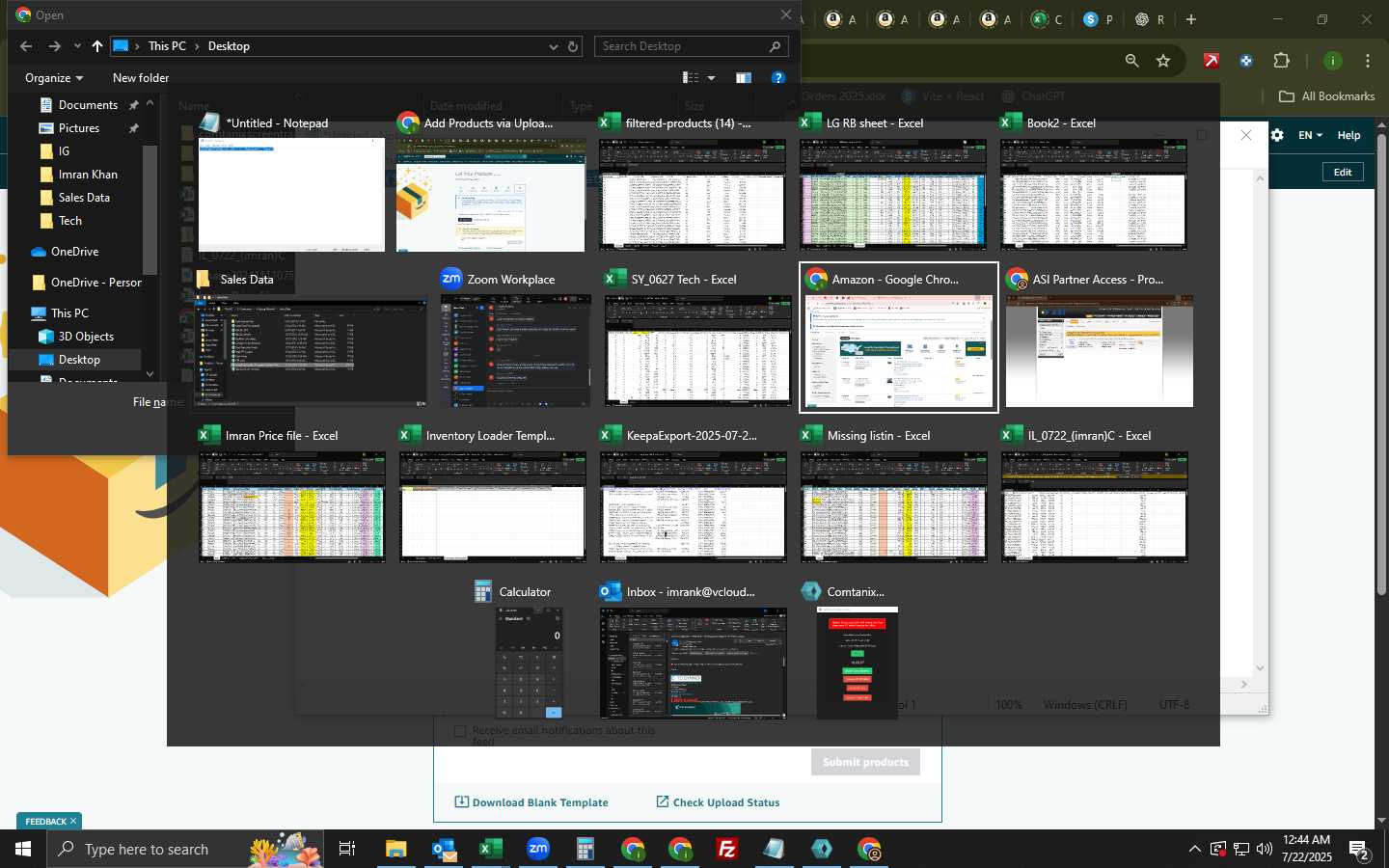Select Pictures in navigation pane
Screen dimensions: 1389x868
point(79,128)
